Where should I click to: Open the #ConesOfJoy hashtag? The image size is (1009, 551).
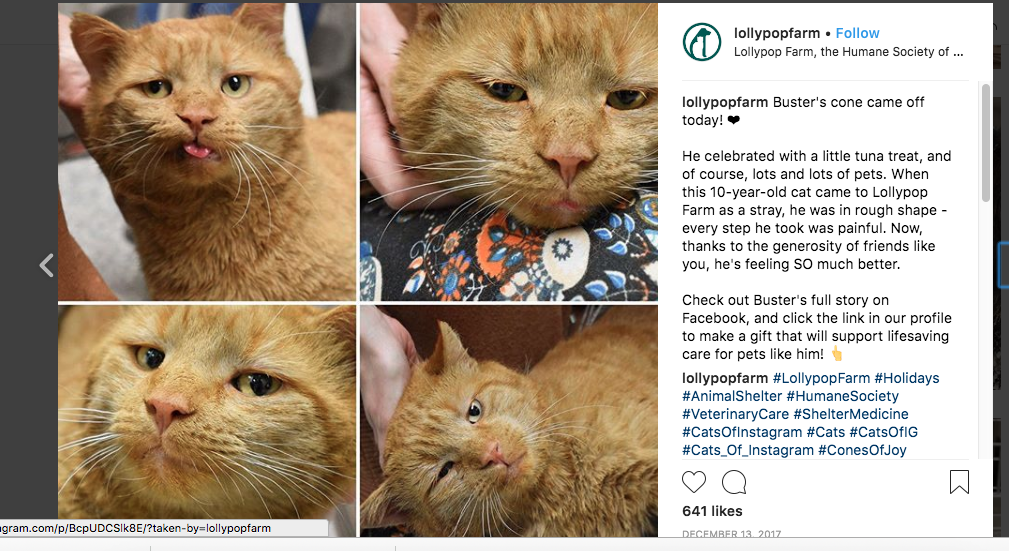862,450
